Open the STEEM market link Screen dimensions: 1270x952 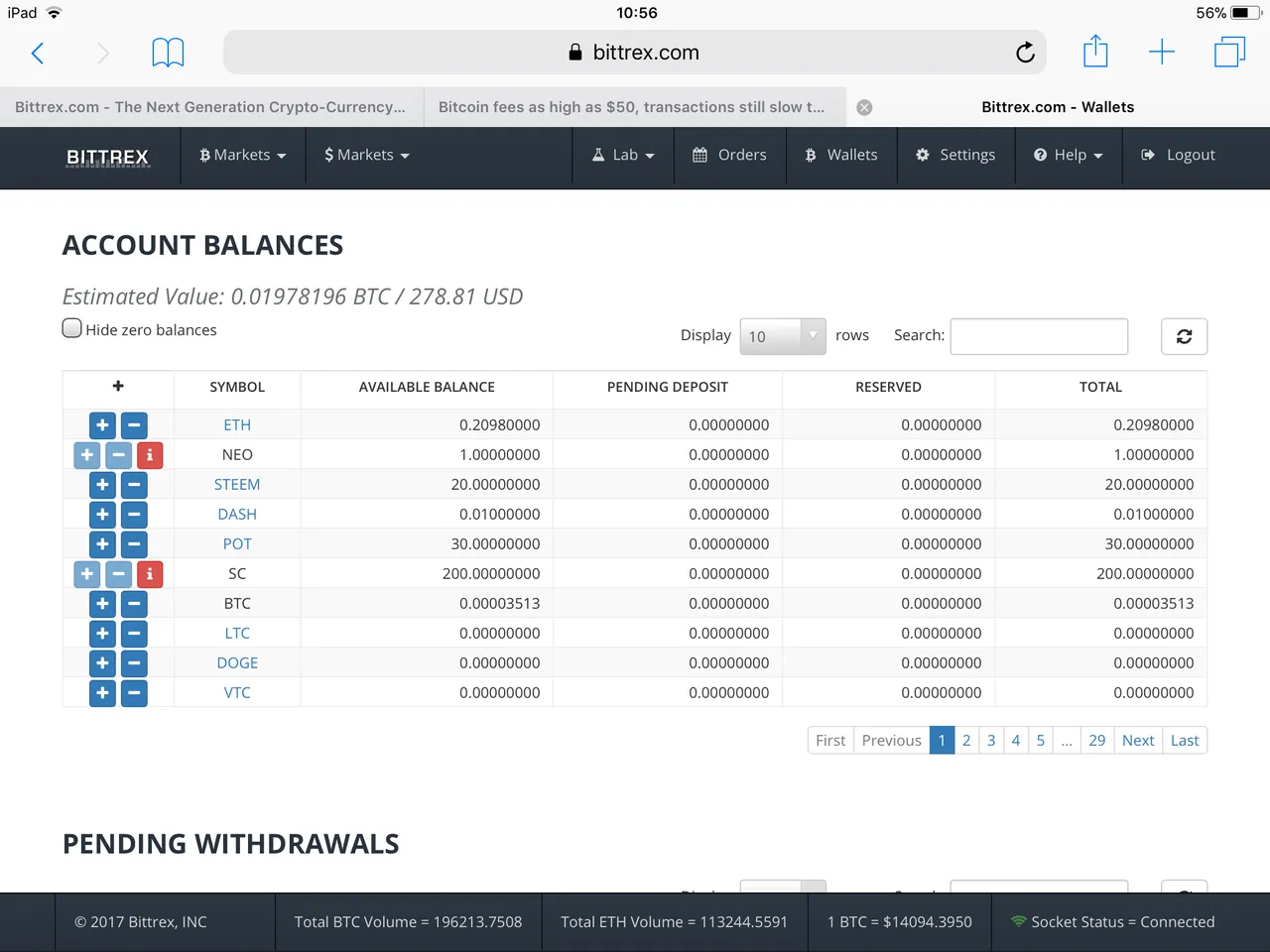(x=237, y=485)
